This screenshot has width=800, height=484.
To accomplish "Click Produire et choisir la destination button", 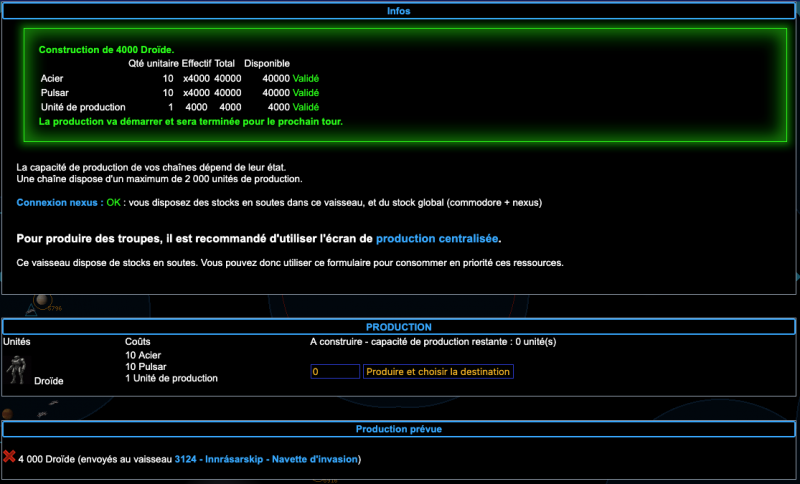I will pos(438,372).
